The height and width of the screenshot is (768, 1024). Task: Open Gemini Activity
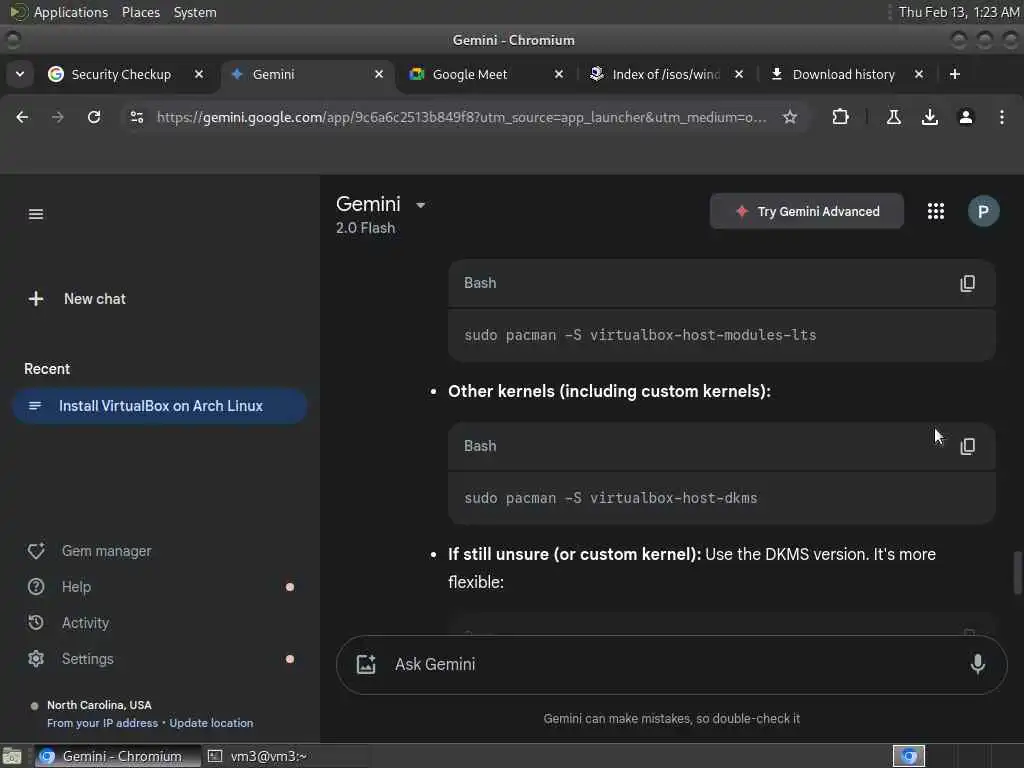69,623
